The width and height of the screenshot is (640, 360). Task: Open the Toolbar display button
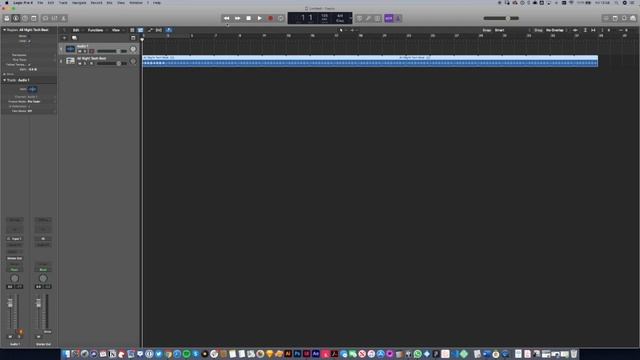tap(34, 18)
